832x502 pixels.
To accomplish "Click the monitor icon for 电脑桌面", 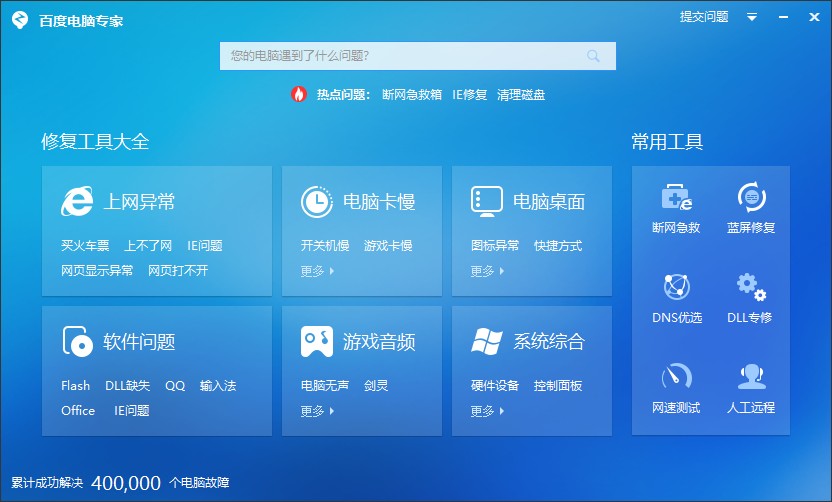I will 487,201.
